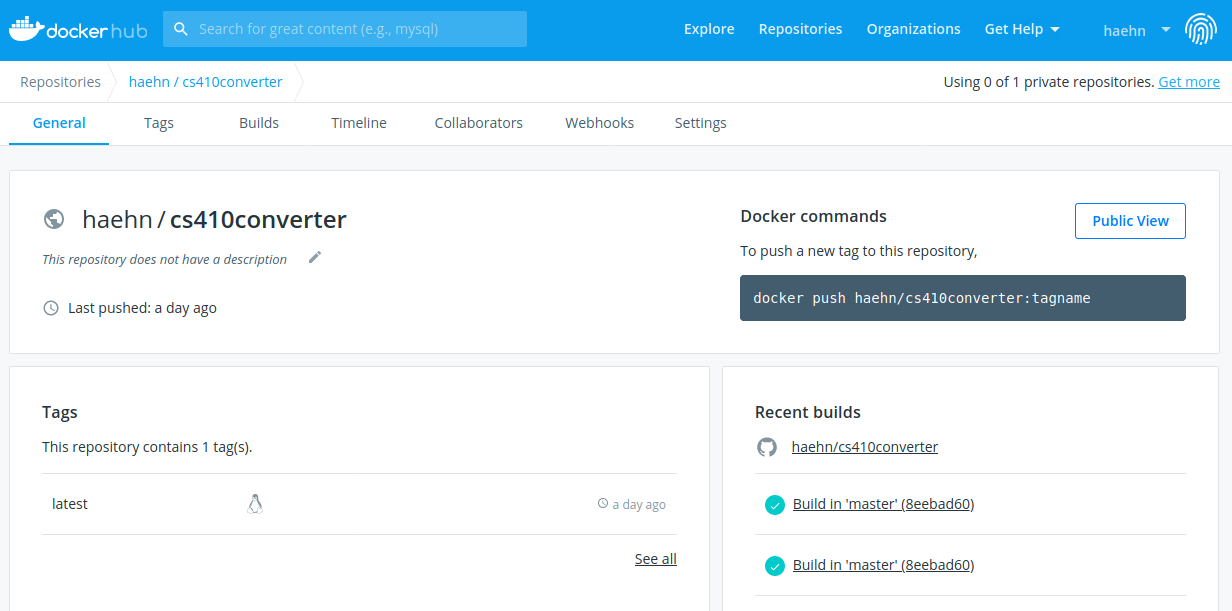Click the 'Last pushed: a day ago' text
Viewport: 1232px width, 611px height.
pos(142,308)
